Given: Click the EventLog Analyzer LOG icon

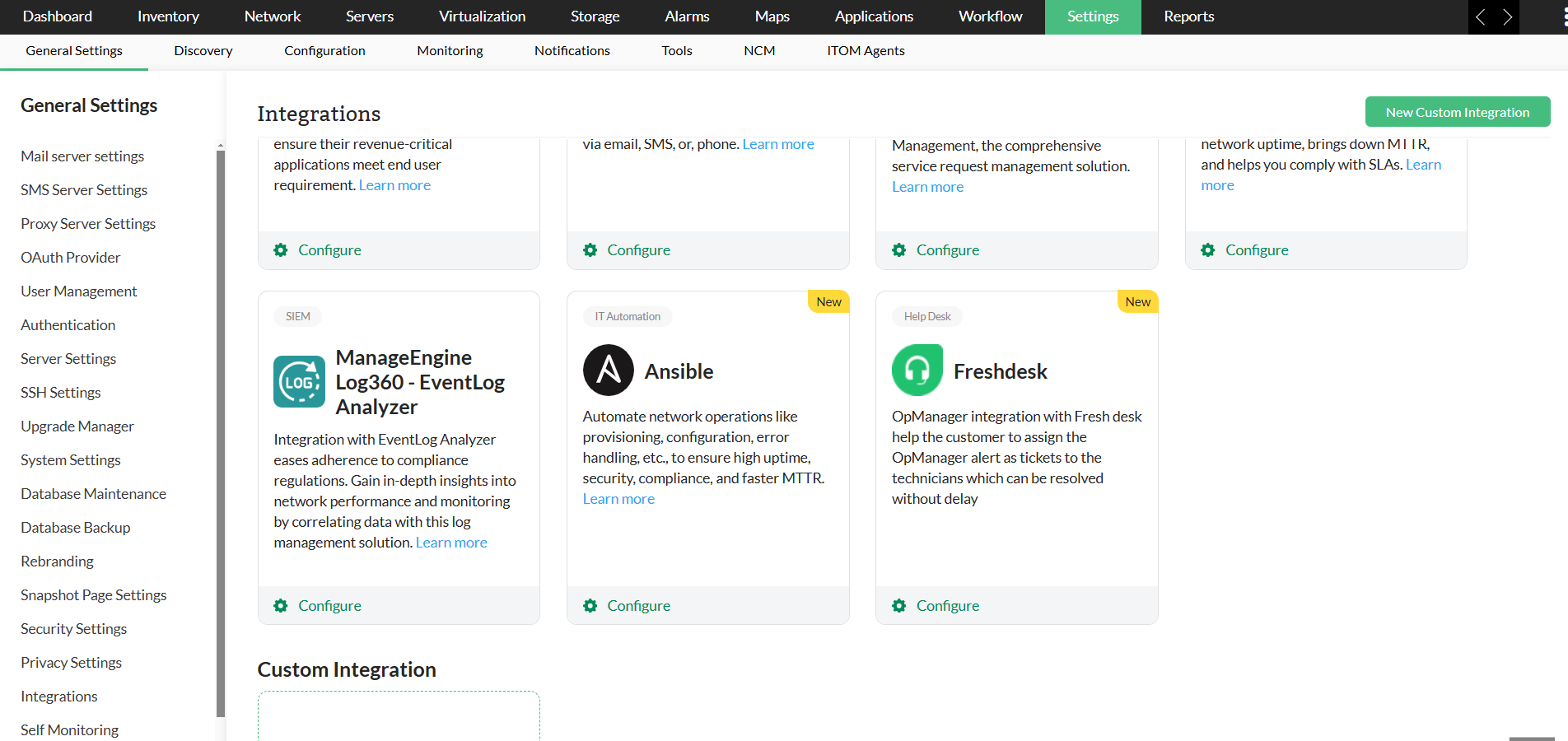Looking at the screenshot, I should pos(299,382).
